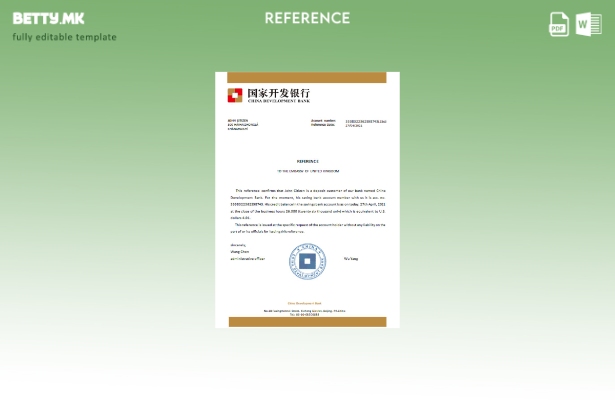Click the gold bar at document bottom
Viewport: 615px width, 400px height.
(307, 322)
